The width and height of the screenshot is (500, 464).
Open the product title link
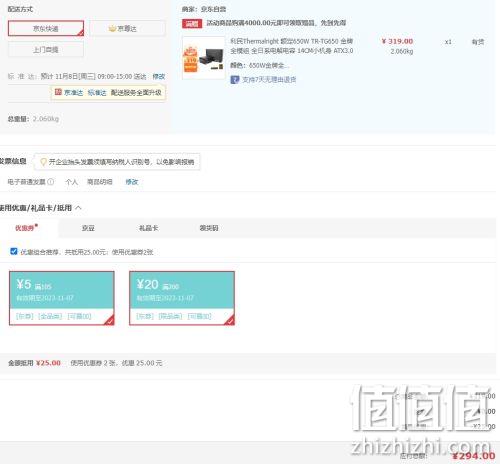[x=292, y=46]
